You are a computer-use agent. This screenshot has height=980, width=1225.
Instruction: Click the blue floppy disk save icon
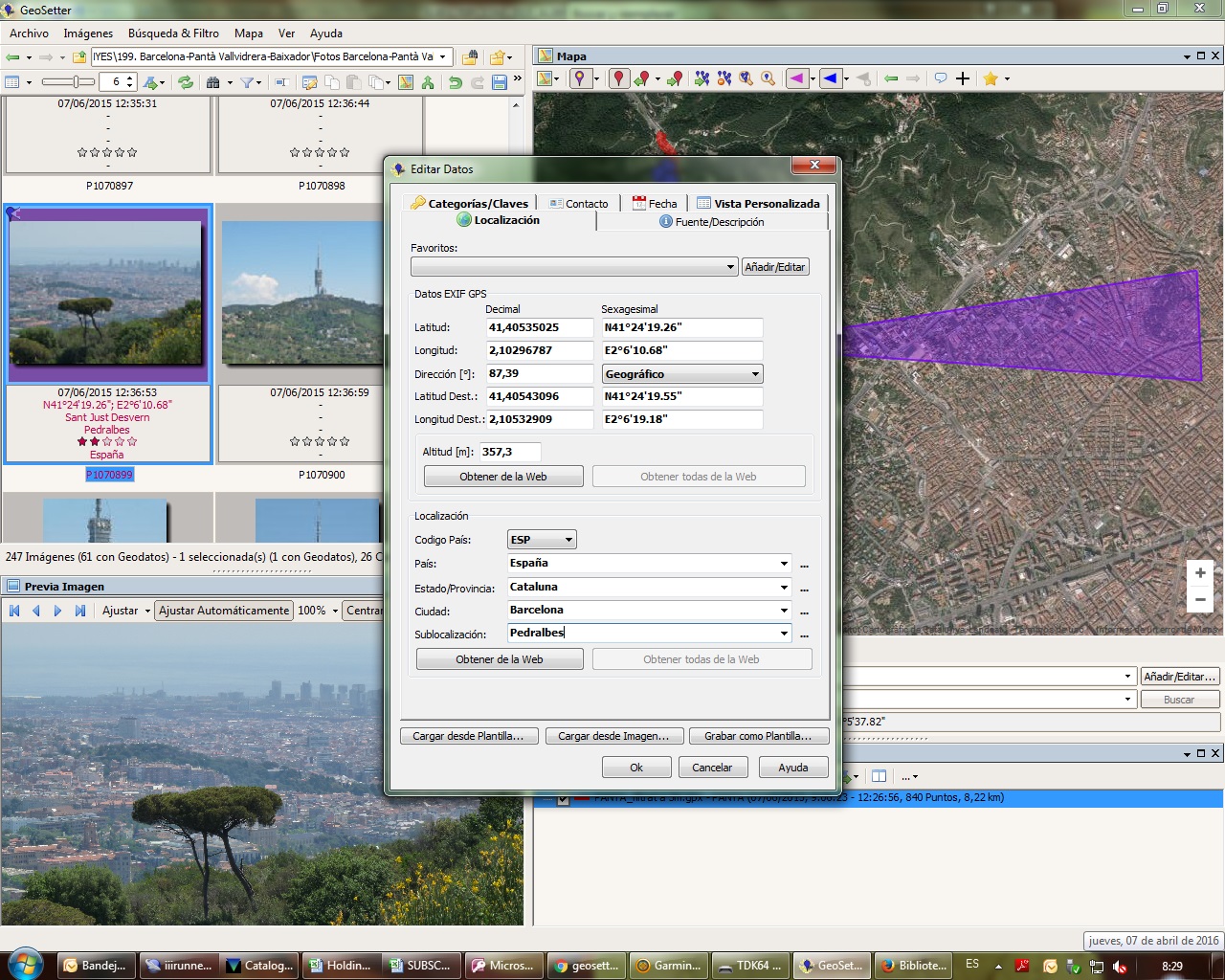[499, 82]
